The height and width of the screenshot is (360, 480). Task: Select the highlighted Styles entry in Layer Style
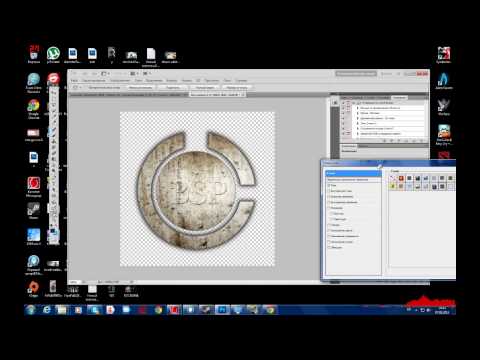click(353, 174)
